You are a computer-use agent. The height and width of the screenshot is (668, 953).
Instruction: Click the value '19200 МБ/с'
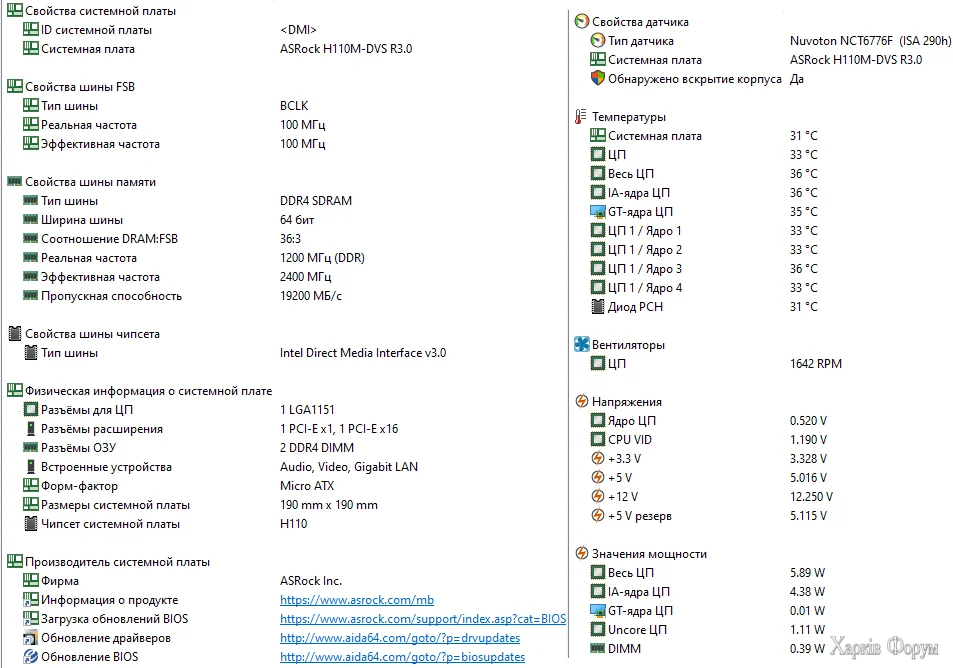(311, 296)
